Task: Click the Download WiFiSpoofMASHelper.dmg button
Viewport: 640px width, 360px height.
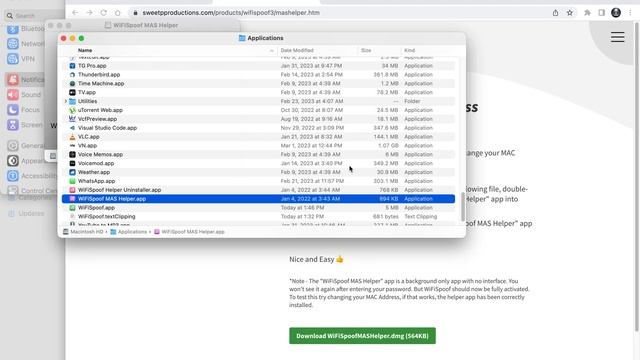Action: coord(362,336)
